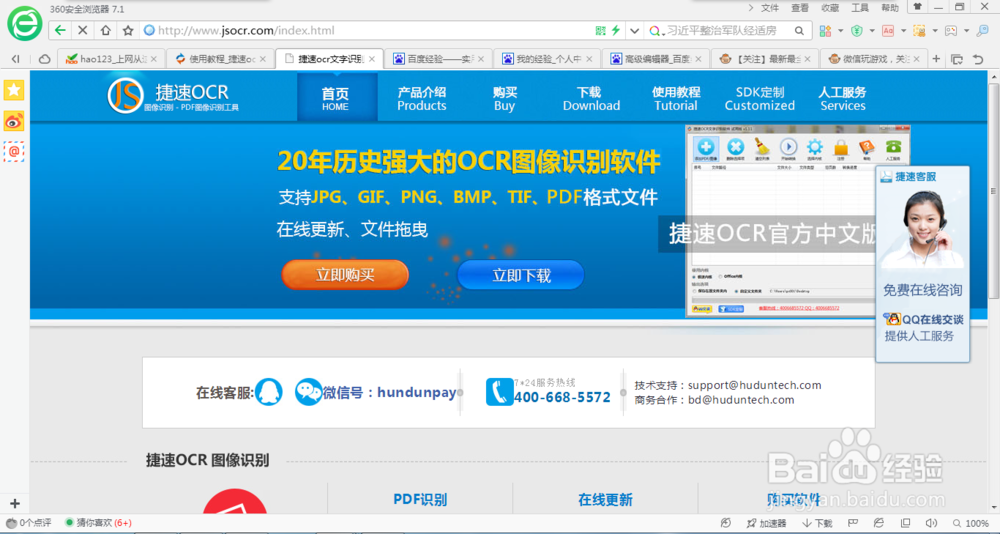1000x534 pixels.
Task: Click the skin shirt icon in title bar
Action: 917,6
